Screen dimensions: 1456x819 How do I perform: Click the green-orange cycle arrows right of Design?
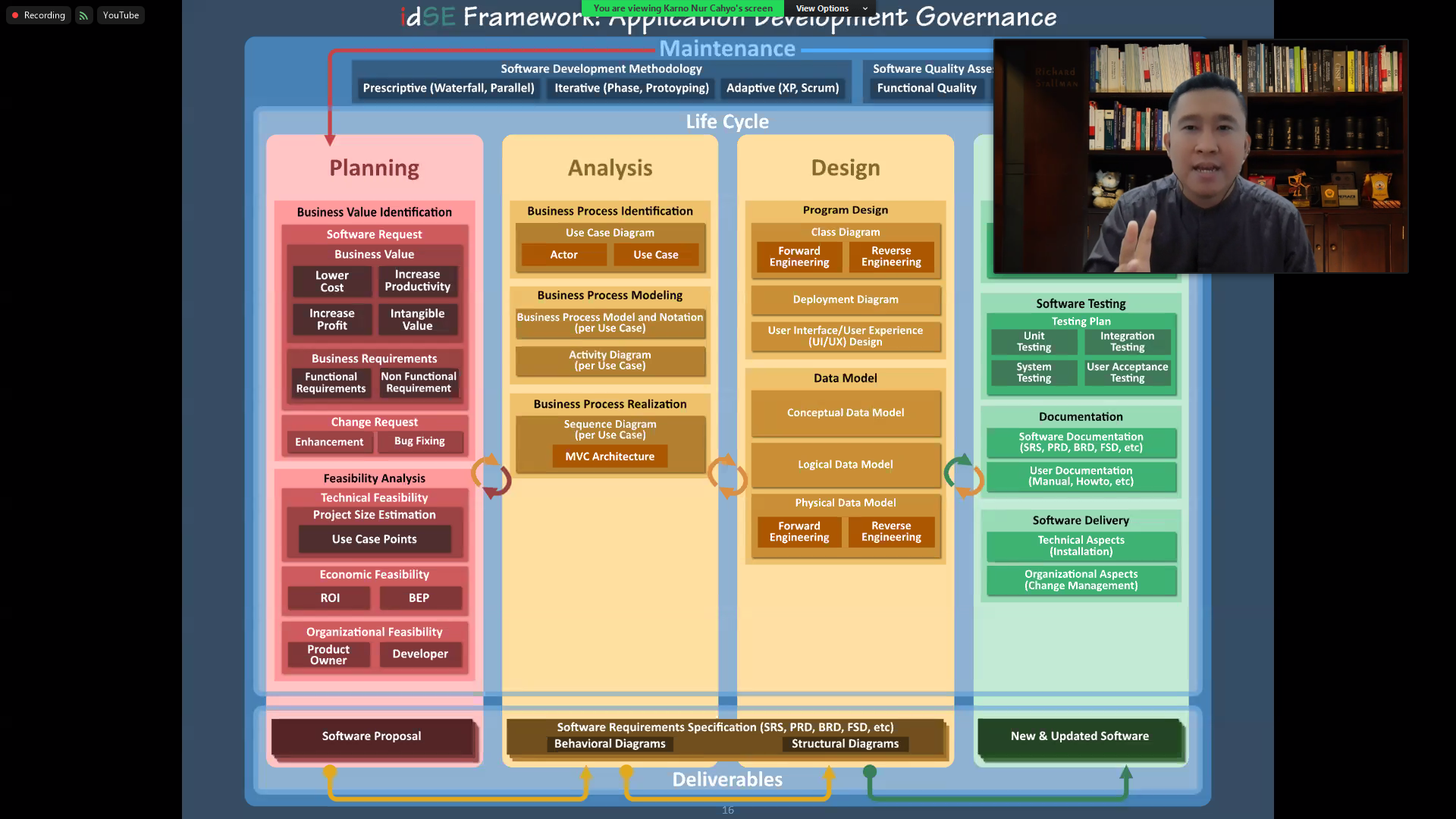click(x=963, y=476)
